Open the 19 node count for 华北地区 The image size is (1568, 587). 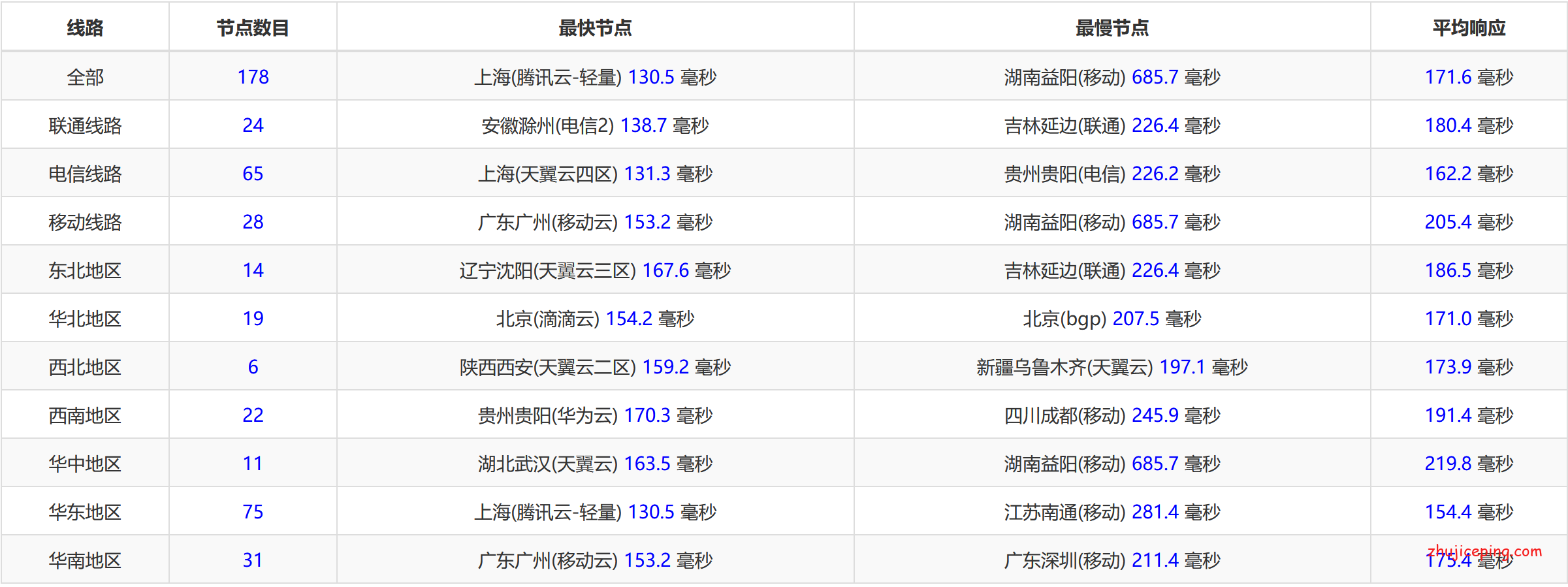pos(253,319)
